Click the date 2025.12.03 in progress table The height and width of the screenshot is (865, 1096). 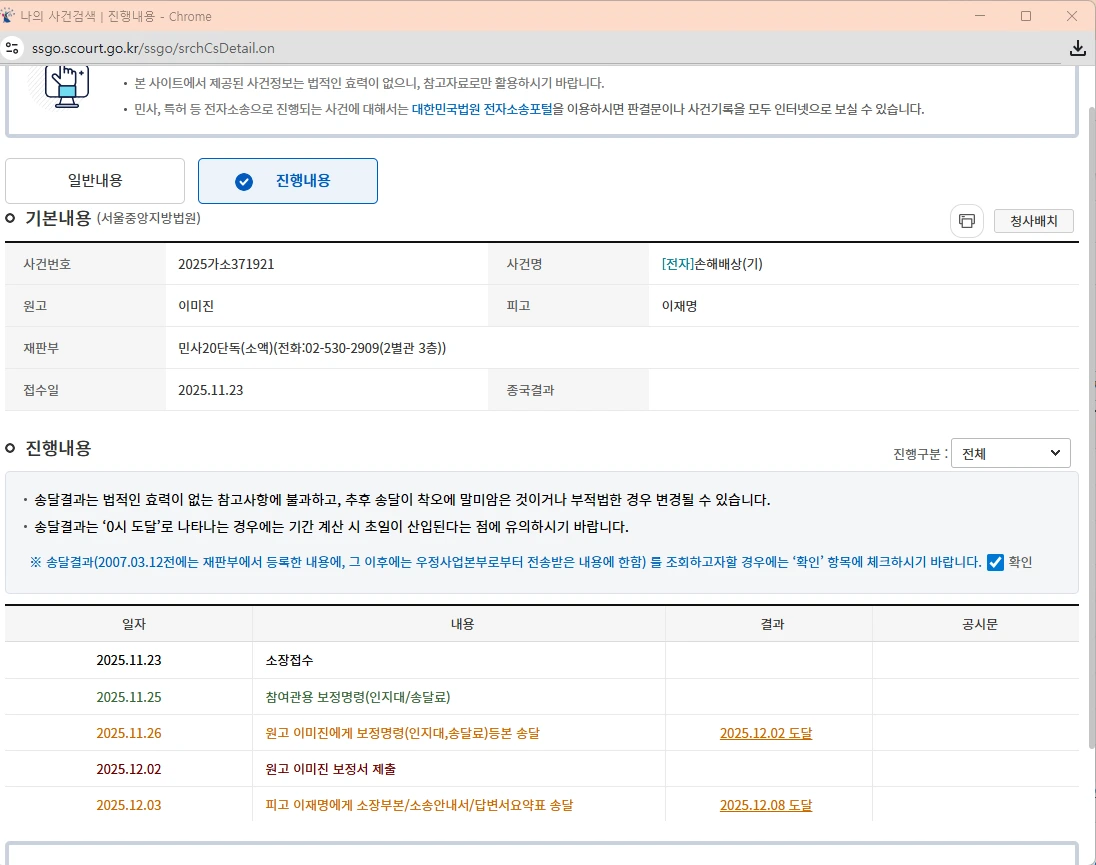pos(129,805)
